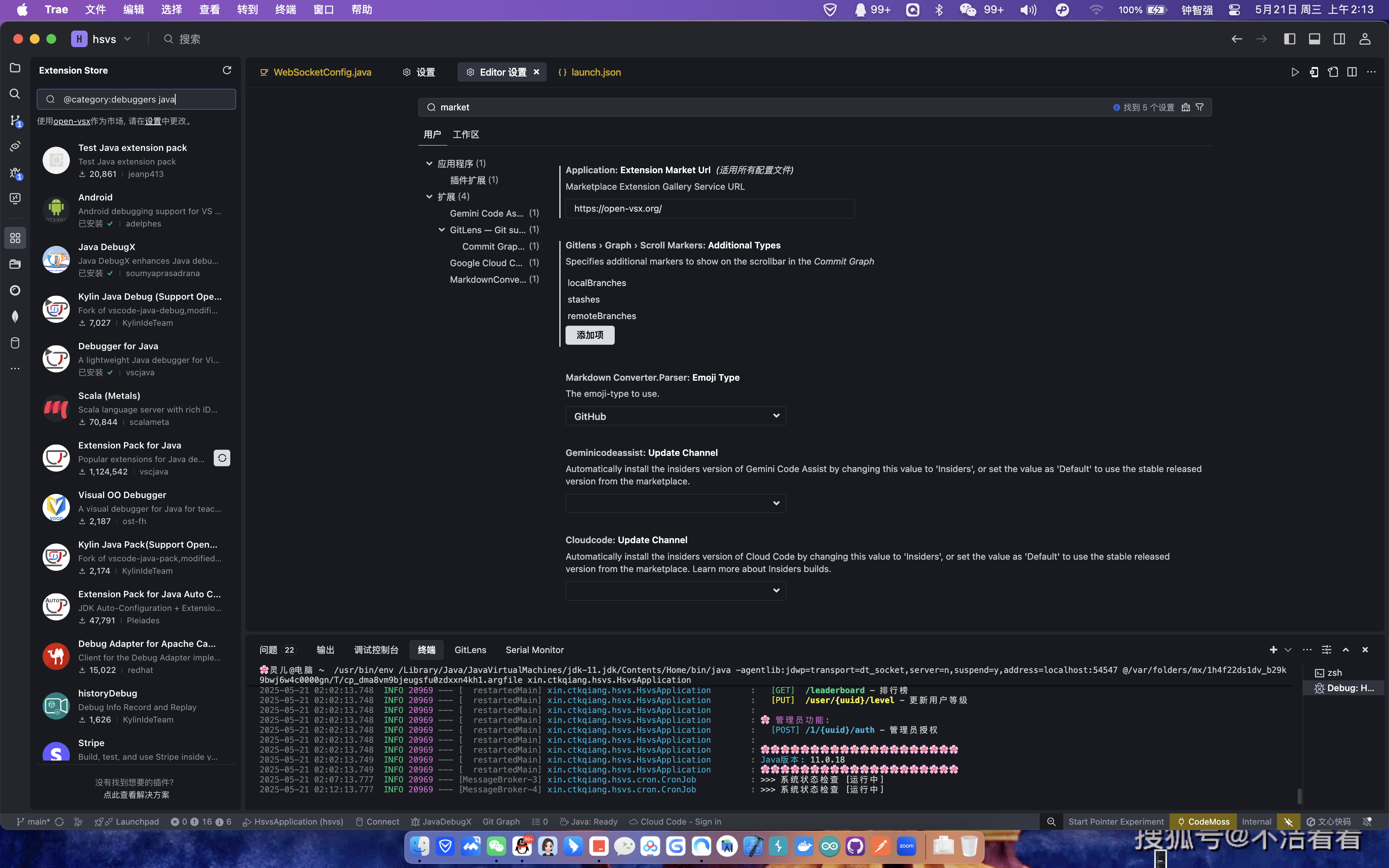Open Git Graph from the status bar

501,822
